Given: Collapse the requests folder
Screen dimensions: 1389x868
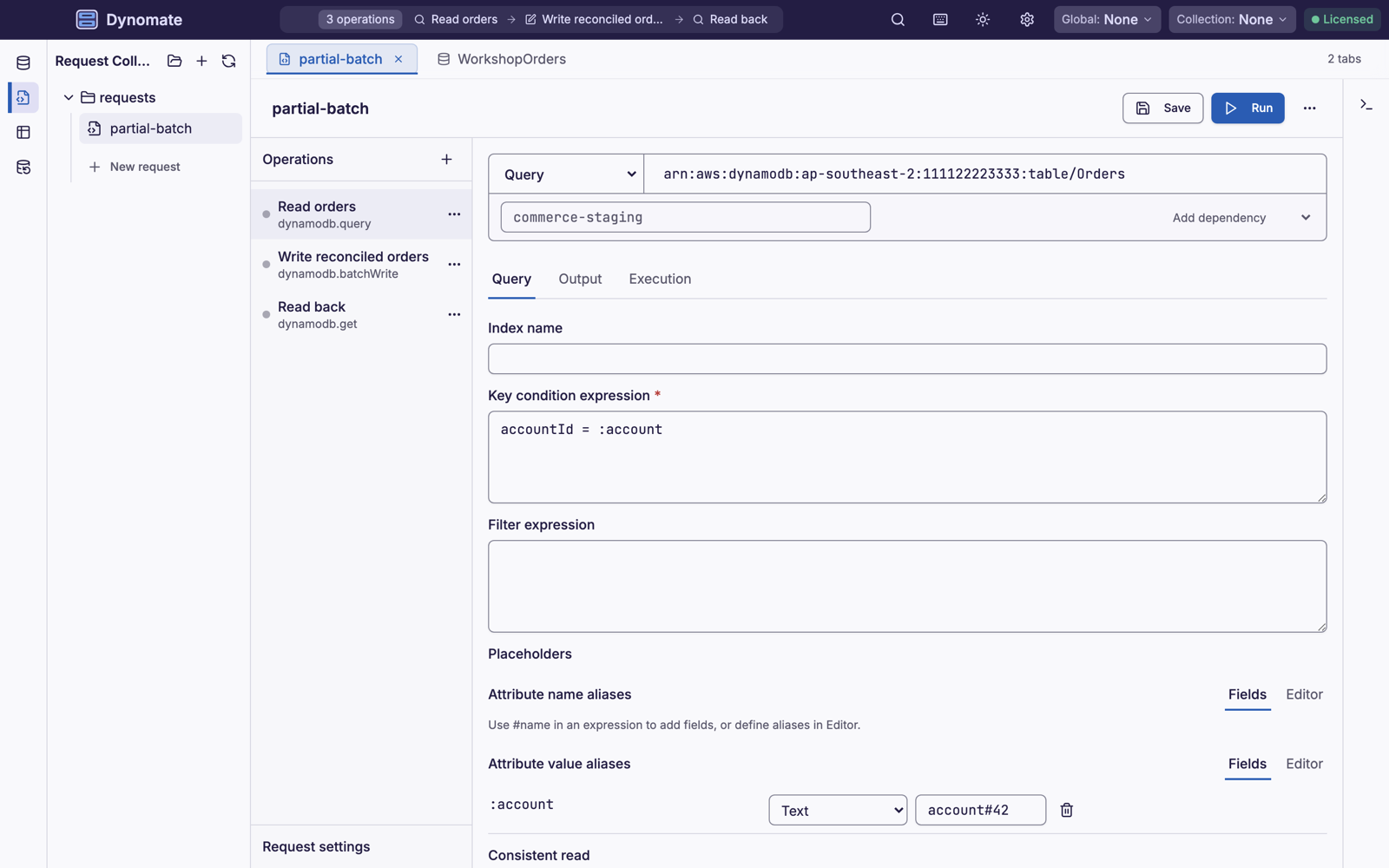Looking at the screenshot, I should click(69, 97).
